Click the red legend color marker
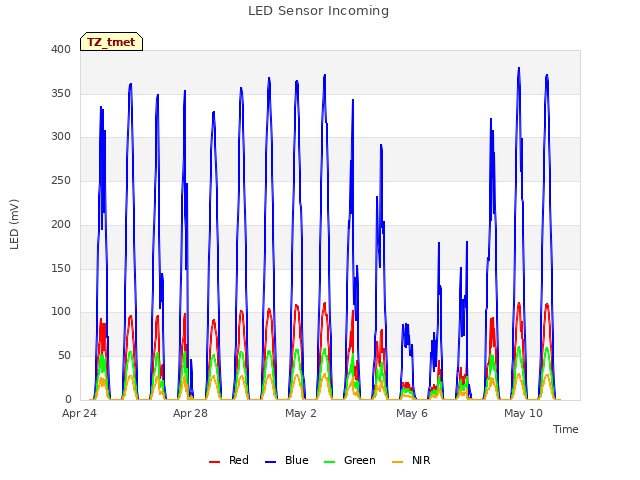The image size is (640, 480). click(x=214, y=462)
